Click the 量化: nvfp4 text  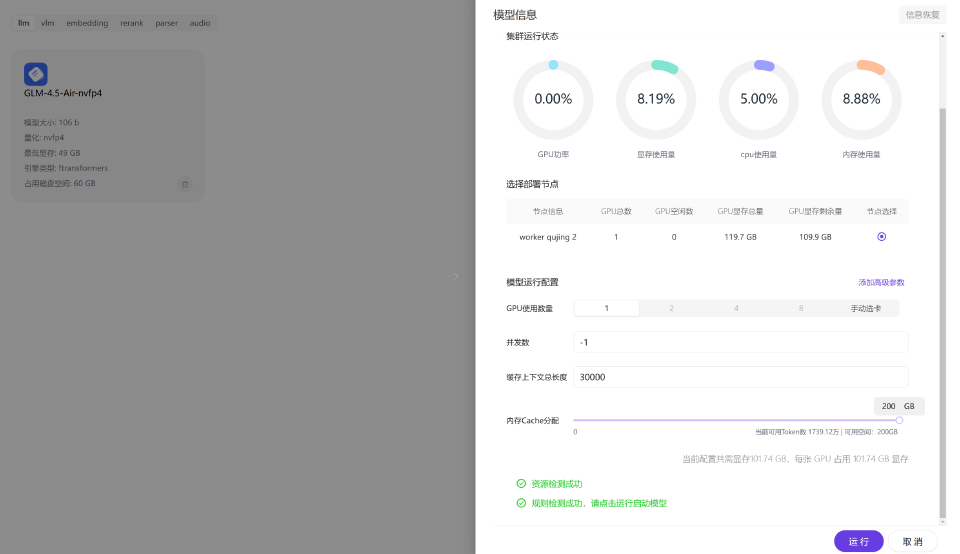coord(44,138)
